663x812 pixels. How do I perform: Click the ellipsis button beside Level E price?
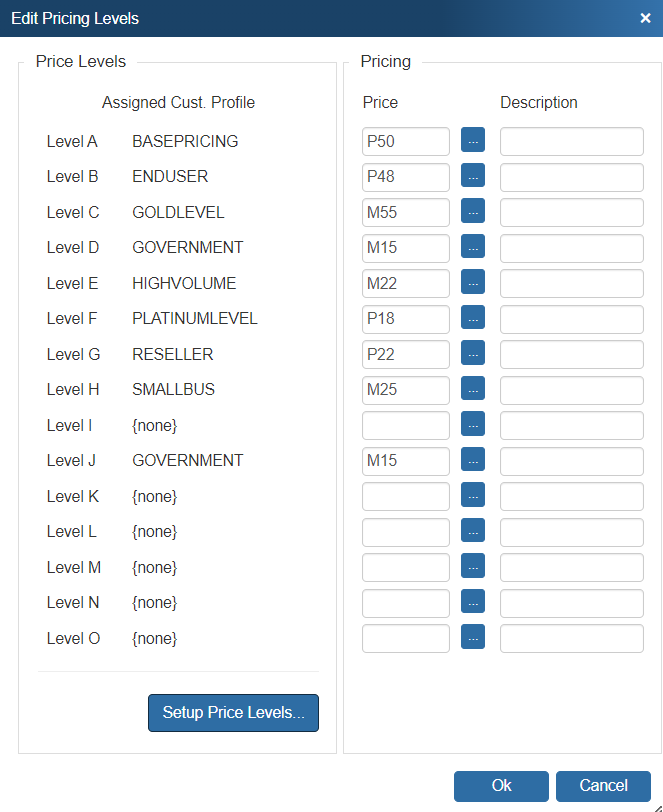click(472, 283)
